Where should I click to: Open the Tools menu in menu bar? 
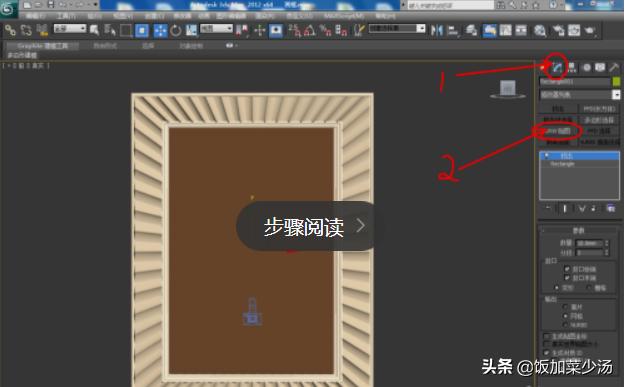[66, 16]
